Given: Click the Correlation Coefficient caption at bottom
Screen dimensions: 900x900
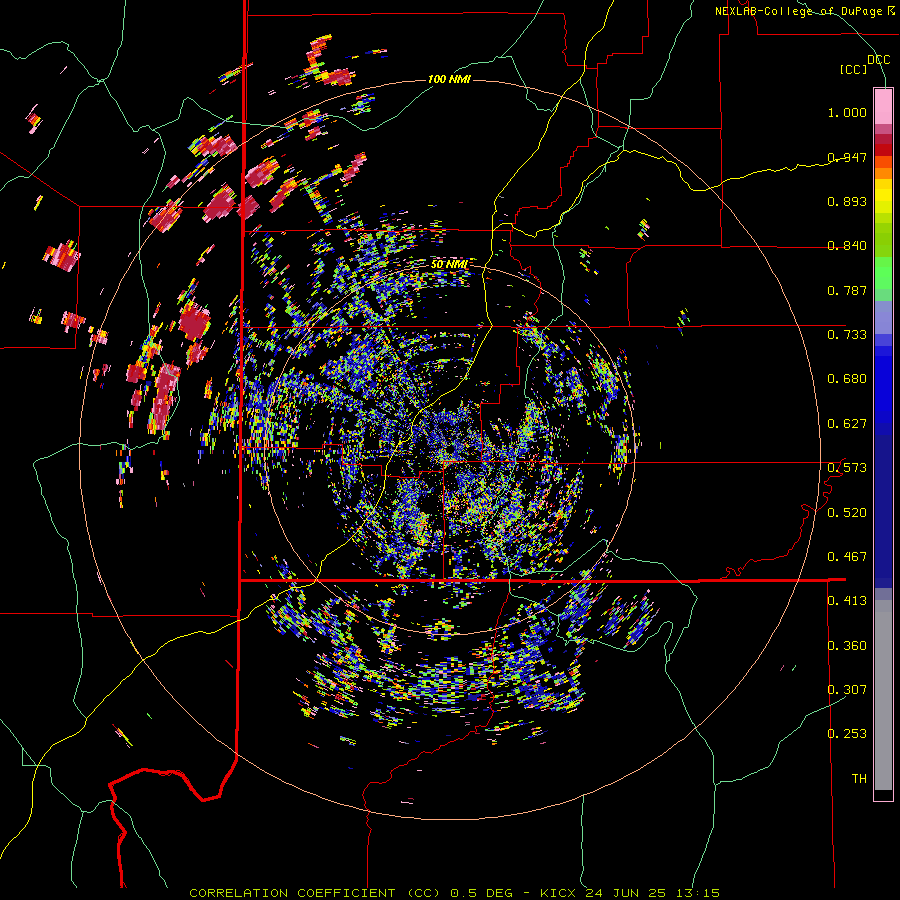Looking at the screenshot, I should coord(454,893).
